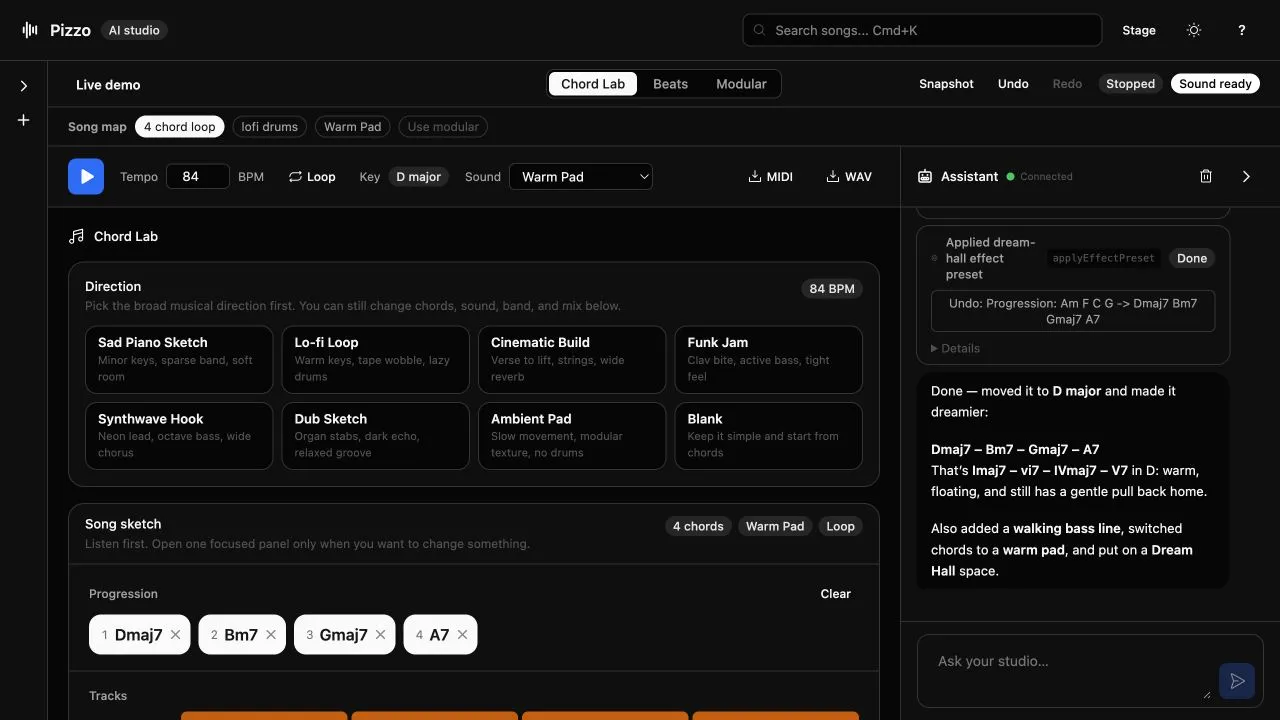Screen dimensions: 1280x720
Task: Choose the Dub Sketch direction
Action: click(376, 436)
